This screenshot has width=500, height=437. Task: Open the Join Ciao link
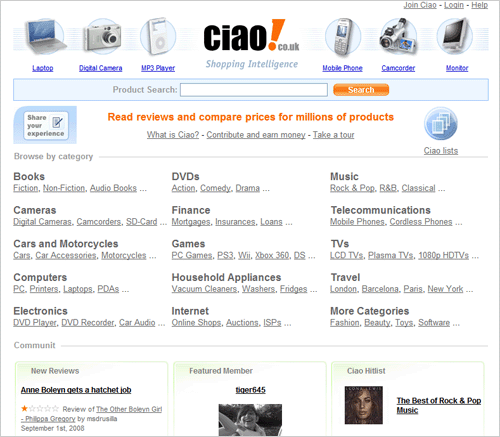[420, 5]
